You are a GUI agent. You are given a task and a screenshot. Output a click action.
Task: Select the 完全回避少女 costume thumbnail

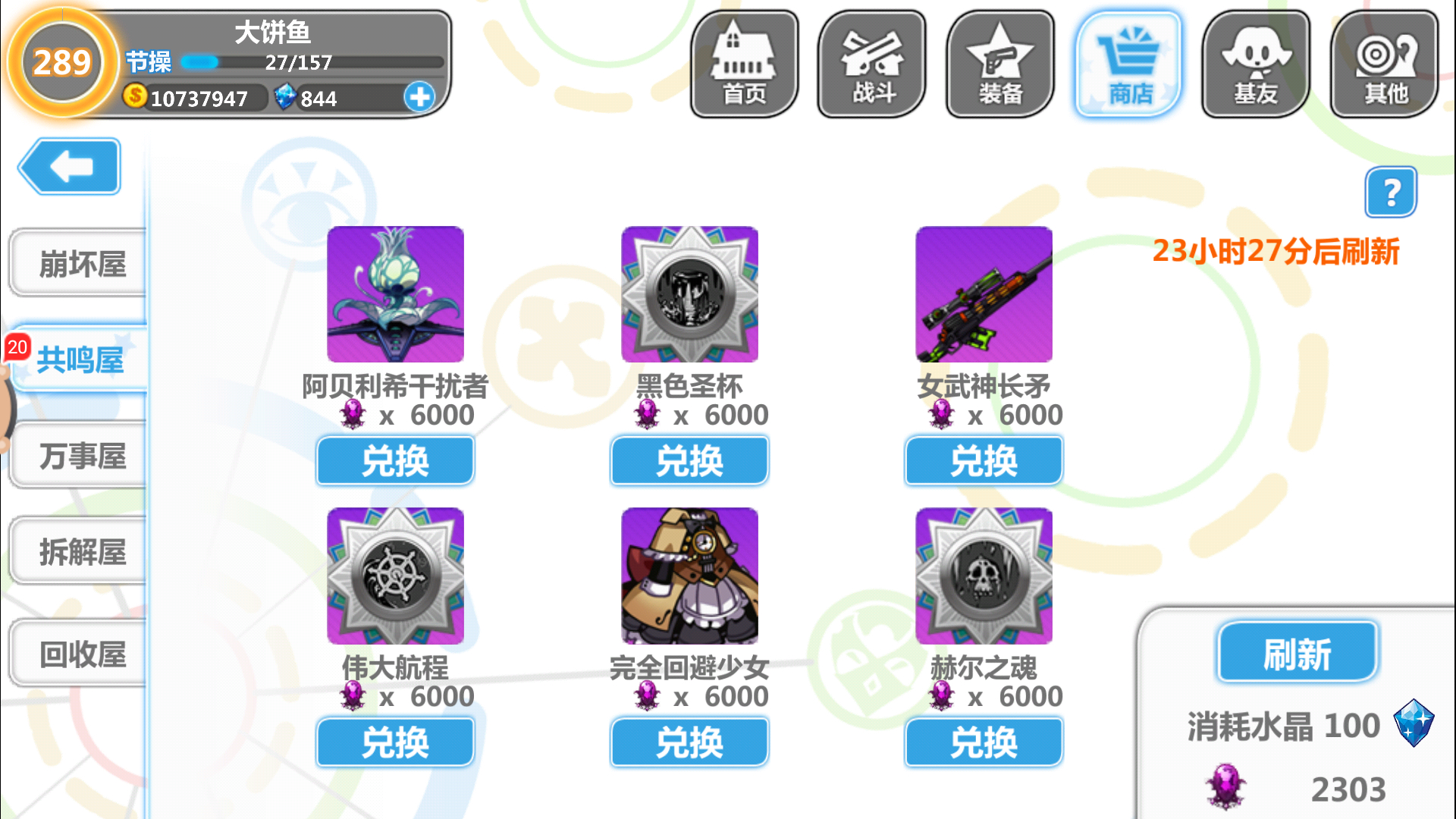point(689,576)
